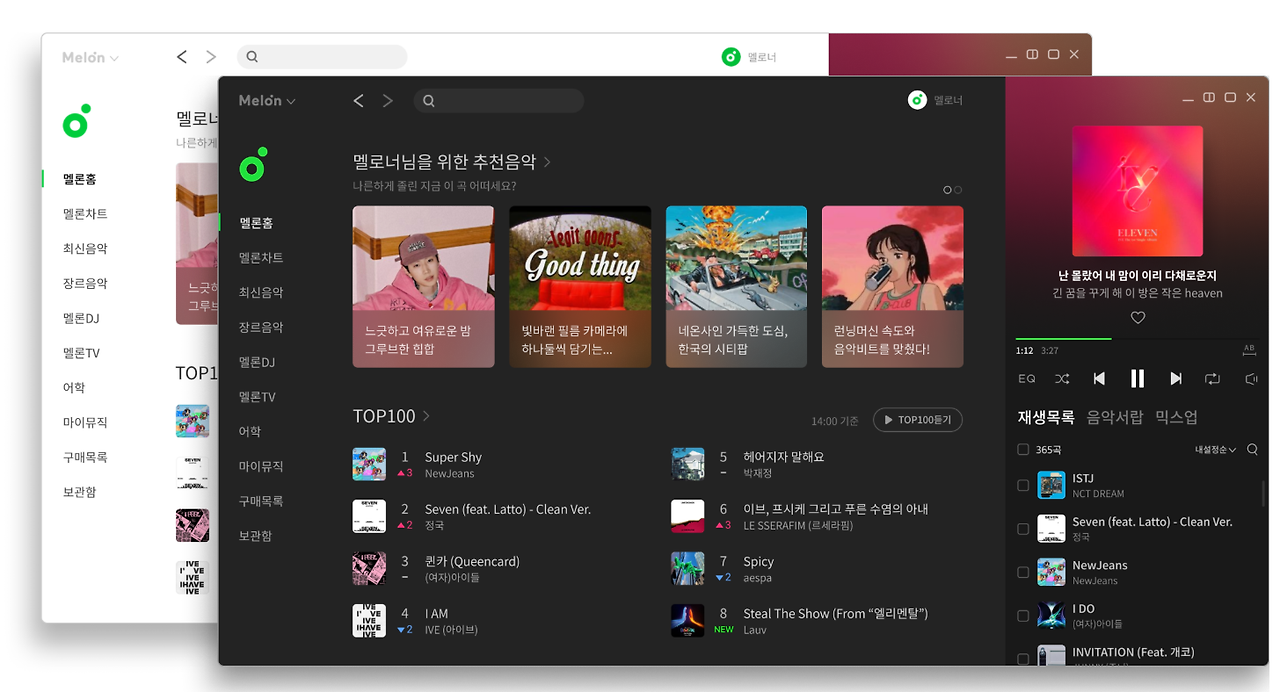Open the Melon dropdown in light window

tap(90, 58)
